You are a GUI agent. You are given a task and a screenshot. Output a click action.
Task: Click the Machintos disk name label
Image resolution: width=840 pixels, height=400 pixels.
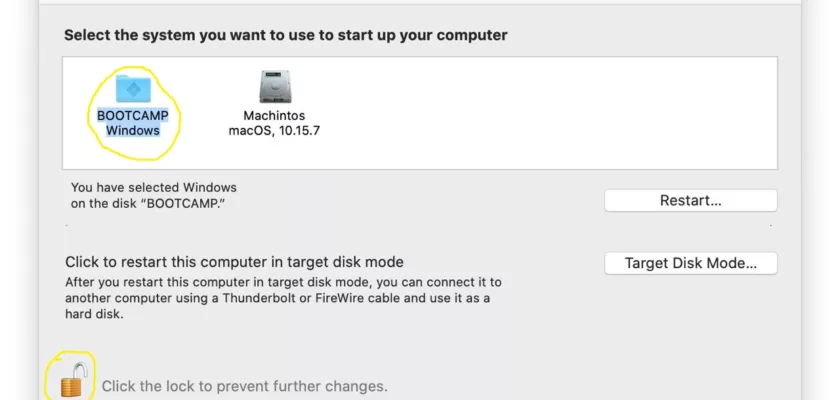click(274, 116)
